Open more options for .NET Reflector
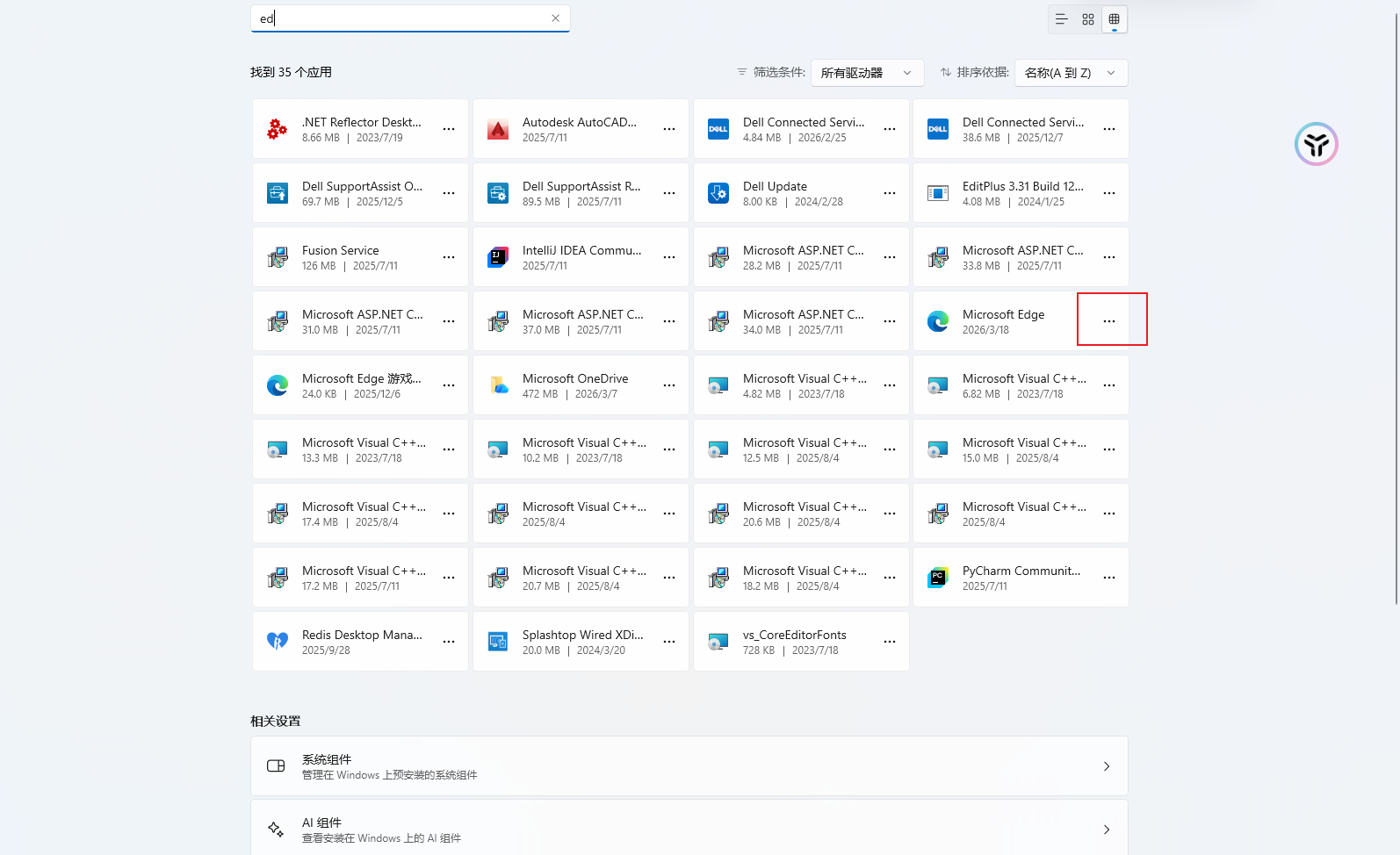The height and width of the screenshot is (855, 1400). pos(449,129)
